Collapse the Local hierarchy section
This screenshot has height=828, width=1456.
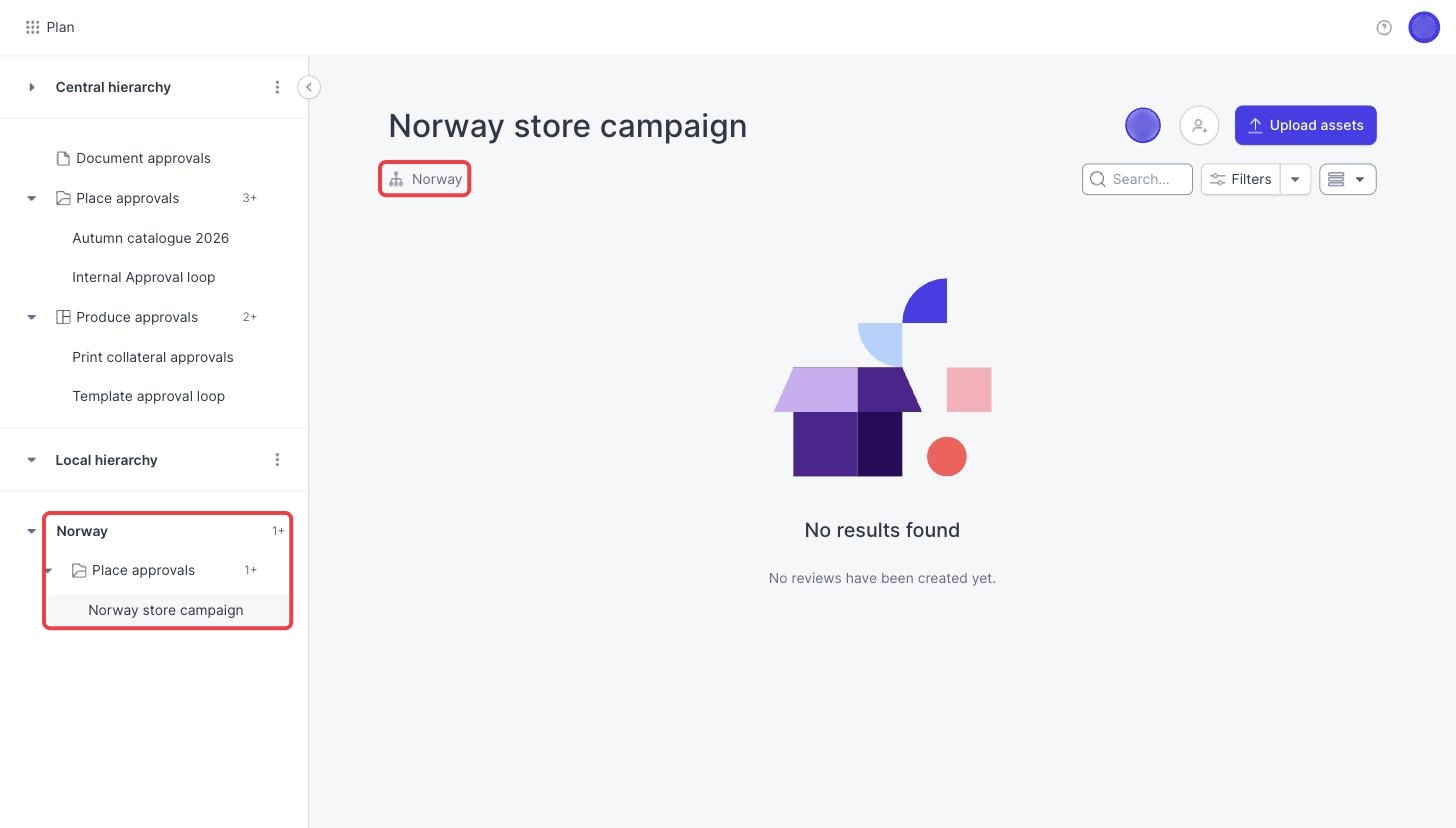coord(32,460)
